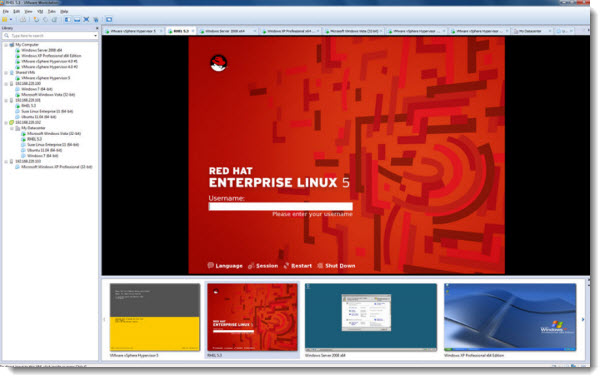Screen dimensions: 605x382
Task: Click Restart on the RHEL login screen
Action: 298,266
